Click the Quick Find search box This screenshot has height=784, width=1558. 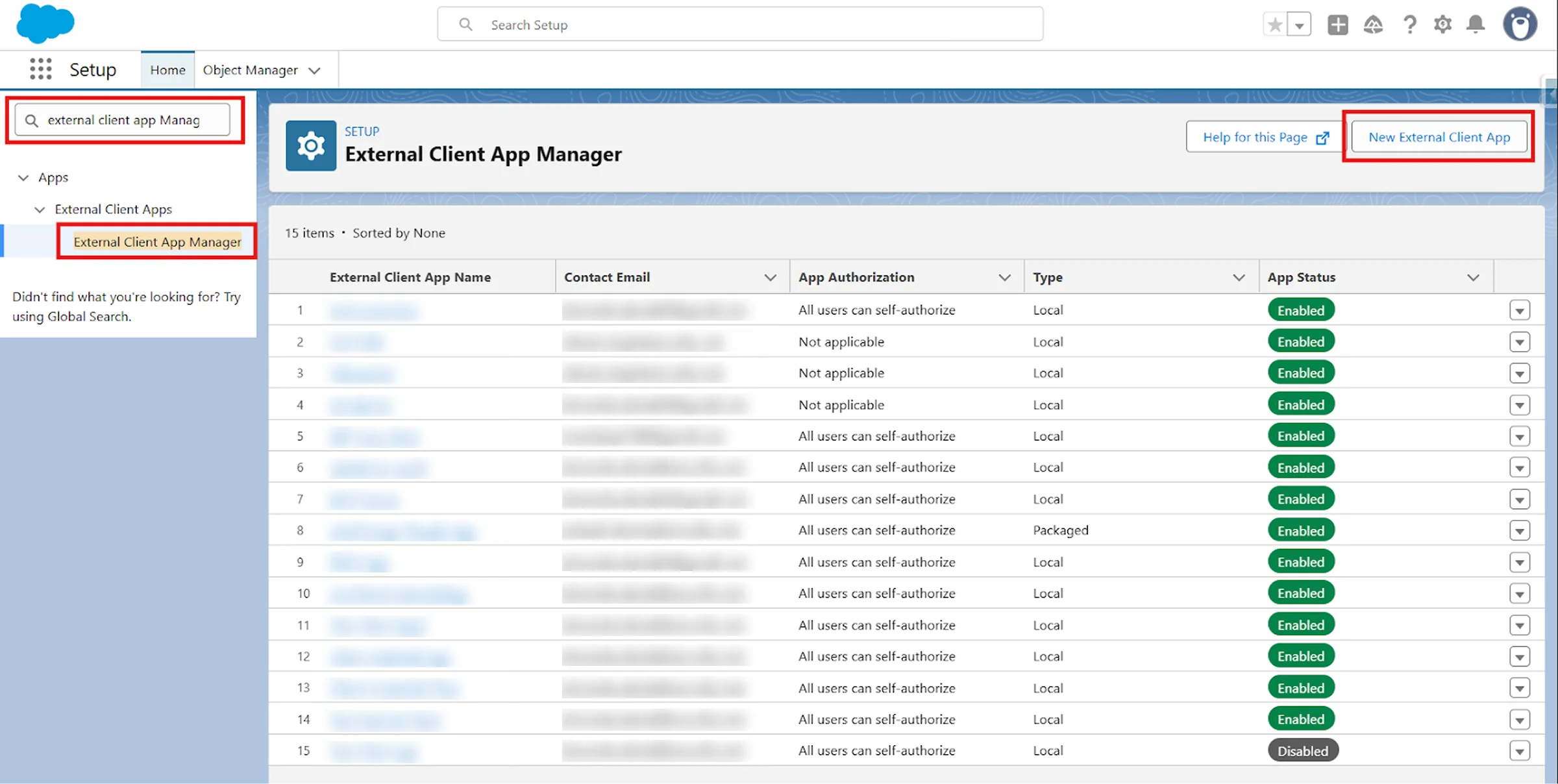coord(123,120)
